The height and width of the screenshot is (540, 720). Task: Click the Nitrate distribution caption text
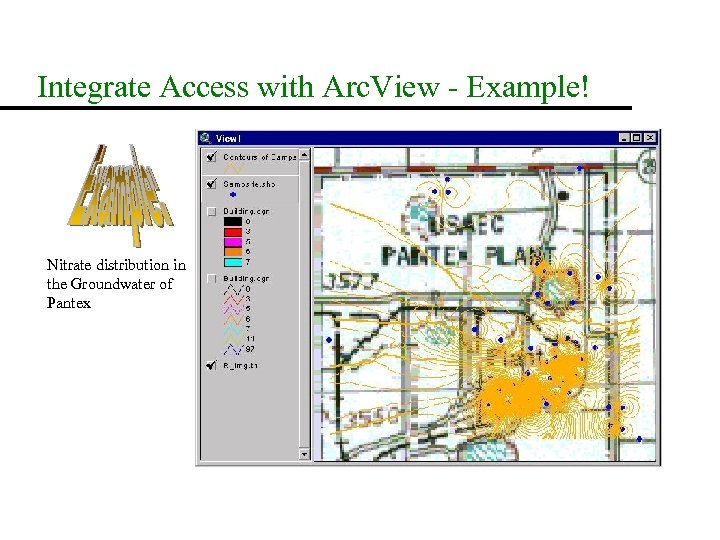pyautogui.click(x=116, y=284)
